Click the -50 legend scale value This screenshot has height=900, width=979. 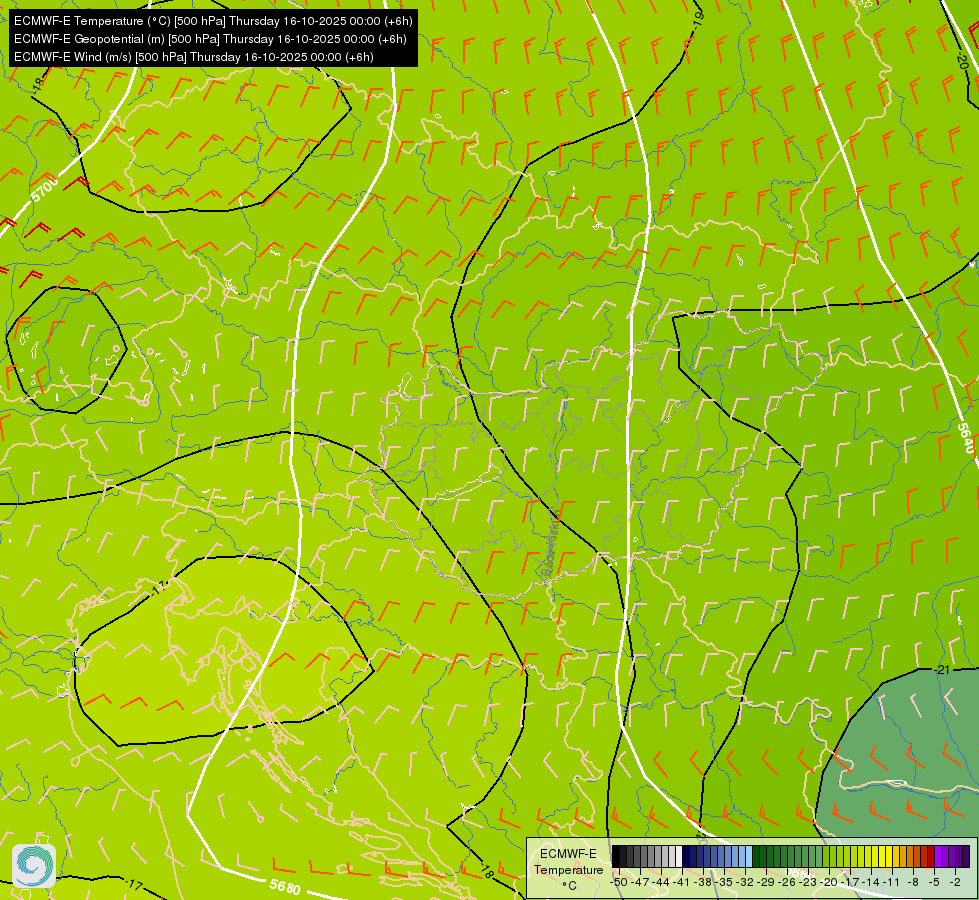(x=619, y=883)
